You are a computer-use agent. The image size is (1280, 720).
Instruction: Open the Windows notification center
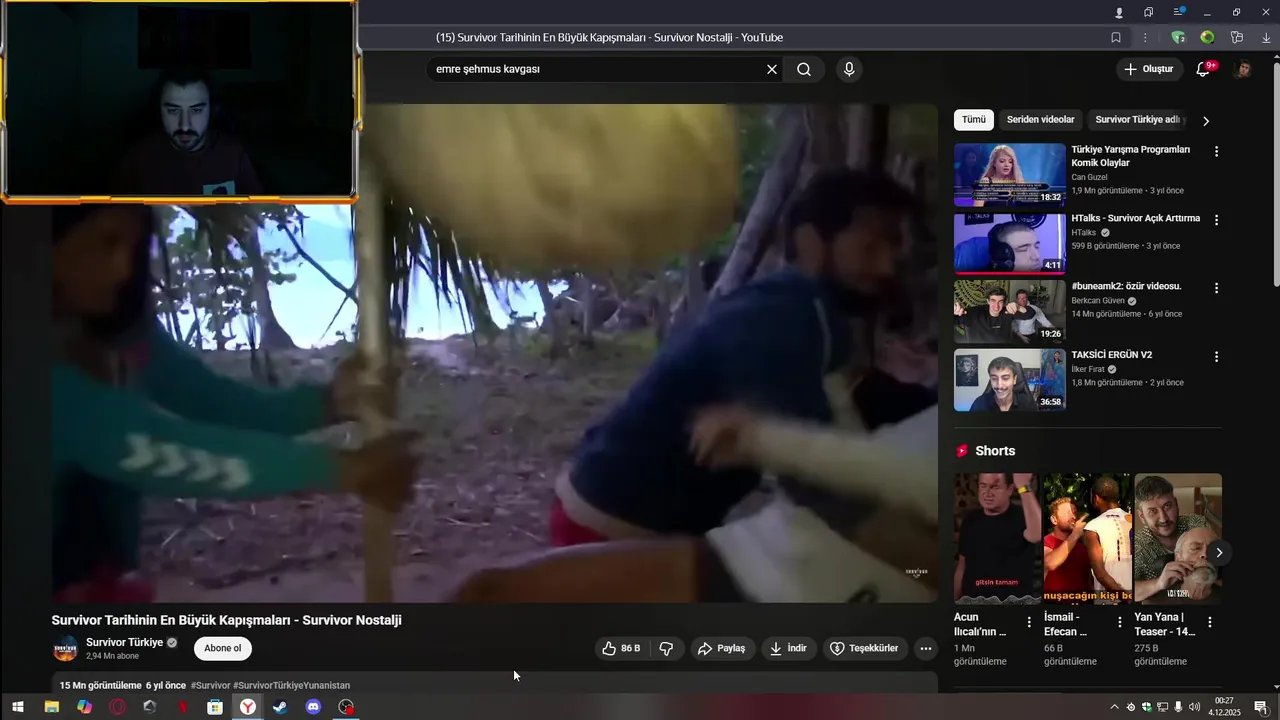(x=1260, y=707)
